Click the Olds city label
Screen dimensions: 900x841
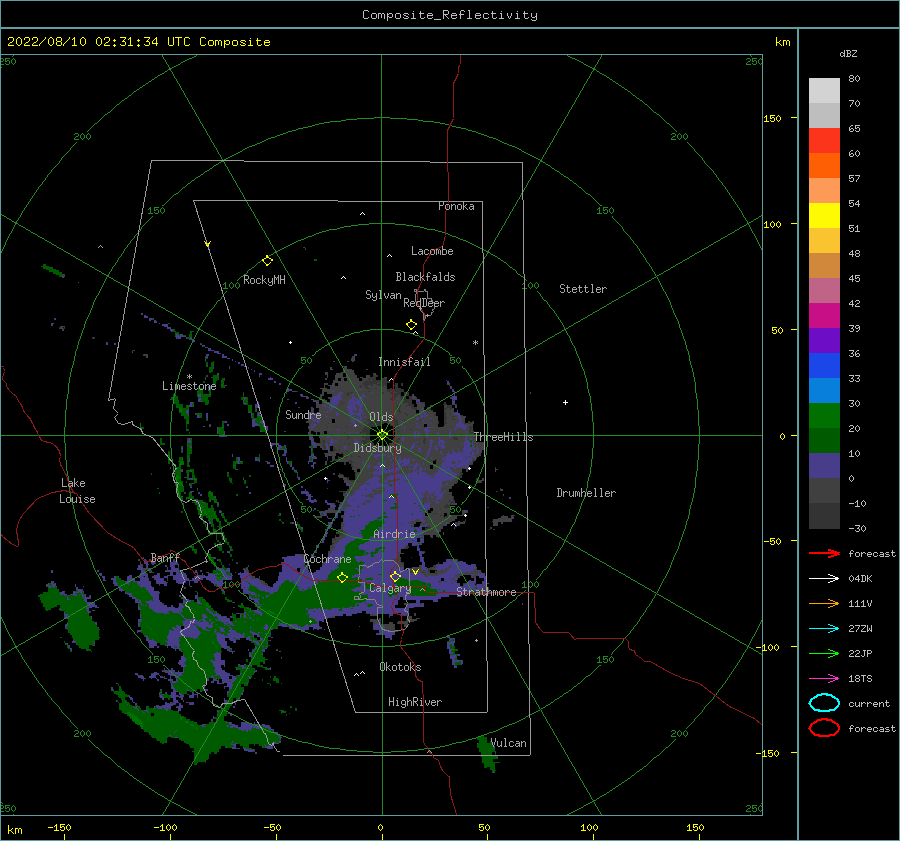381,417
